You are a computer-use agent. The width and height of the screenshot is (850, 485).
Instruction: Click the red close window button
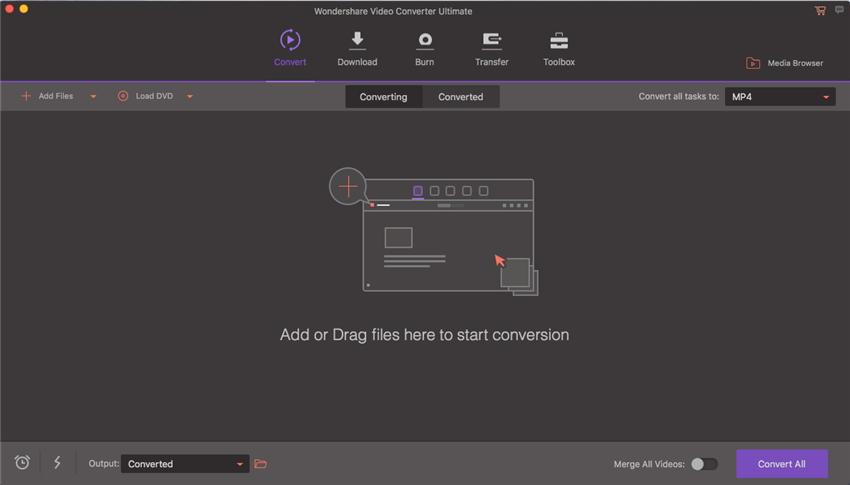pos(9,9)
